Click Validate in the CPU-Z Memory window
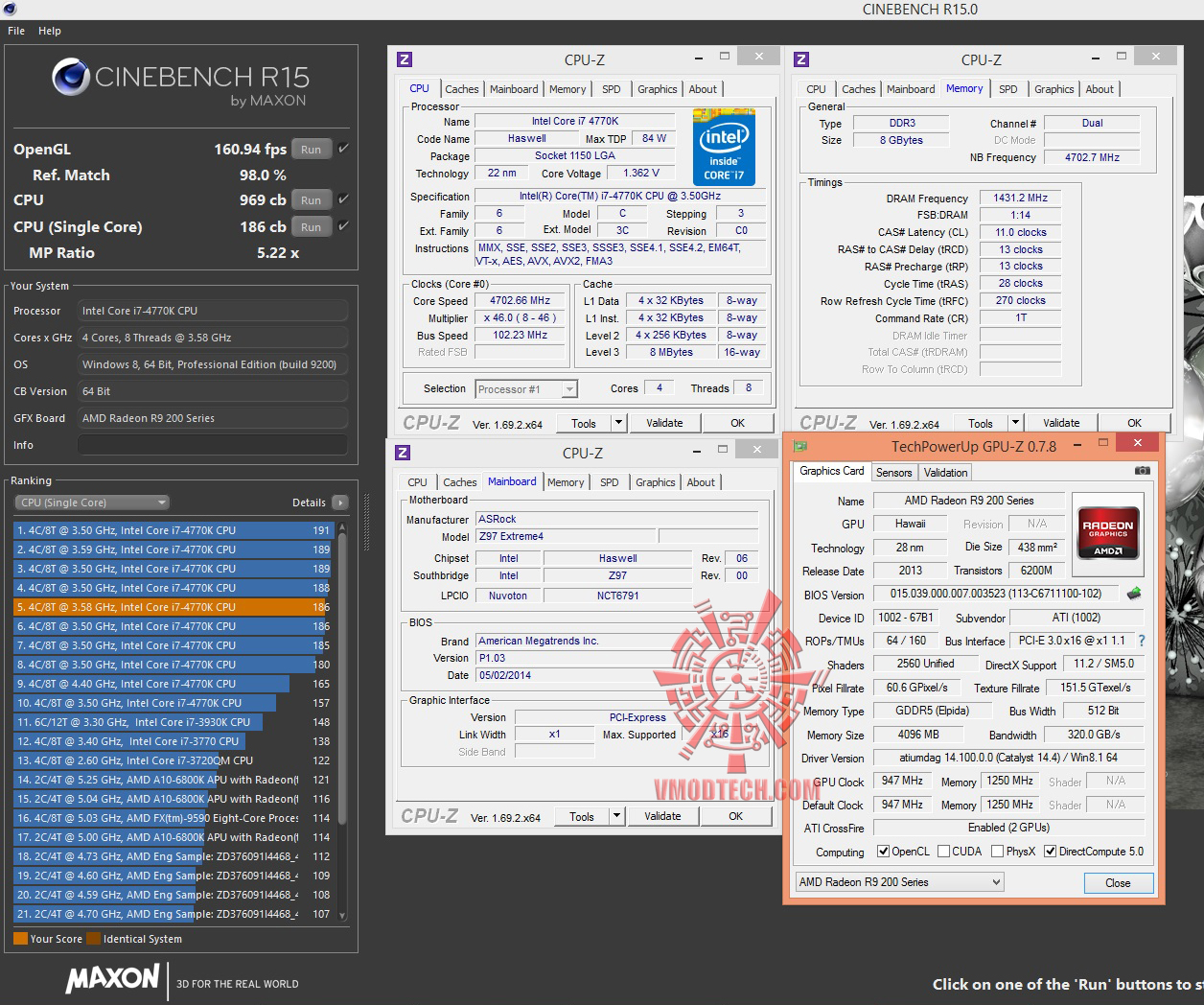1204x1005 pixels. pyautogui.click(x=1061, y=423)
